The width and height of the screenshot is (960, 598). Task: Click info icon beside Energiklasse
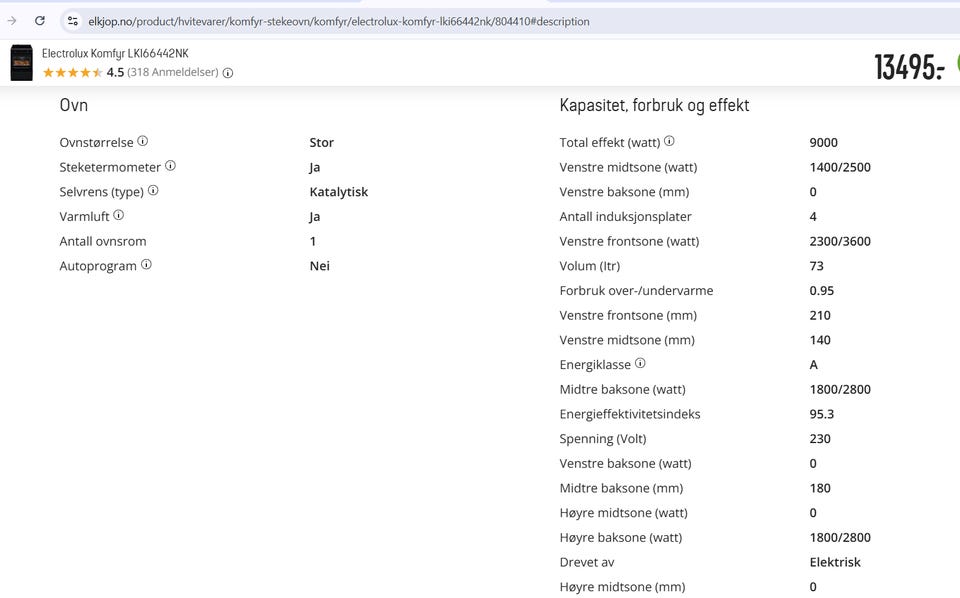(640, 363)
